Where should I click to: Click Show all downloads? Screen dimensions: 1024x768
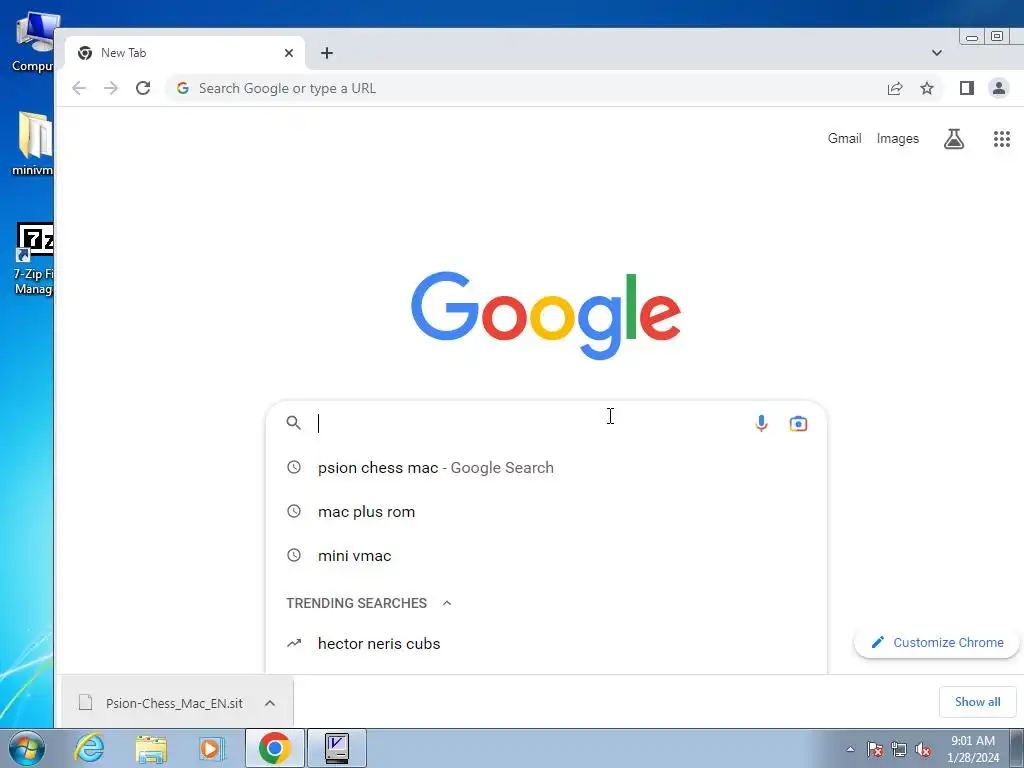977,702
